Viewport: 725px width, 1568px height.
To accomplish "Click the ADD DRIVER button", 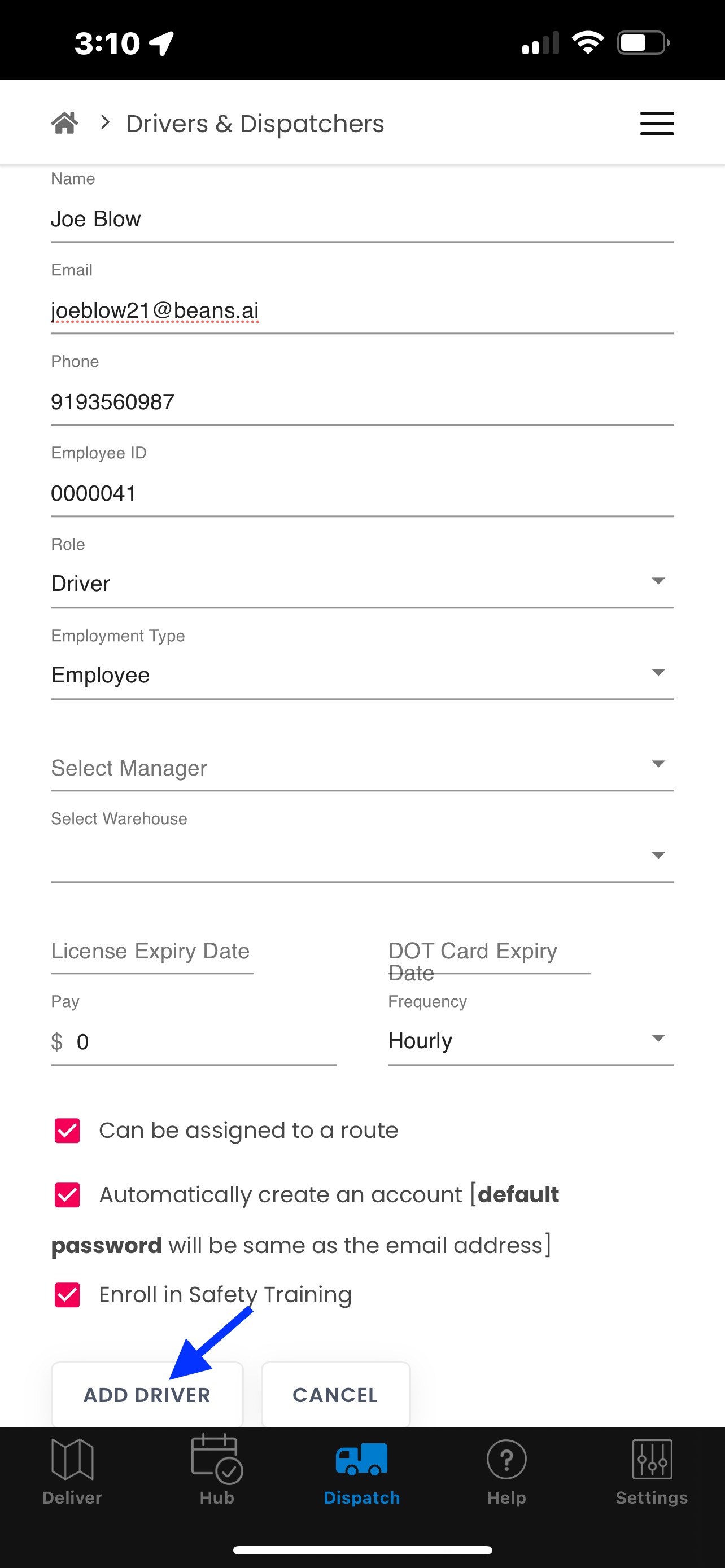I will click(x=147, y=1395).
